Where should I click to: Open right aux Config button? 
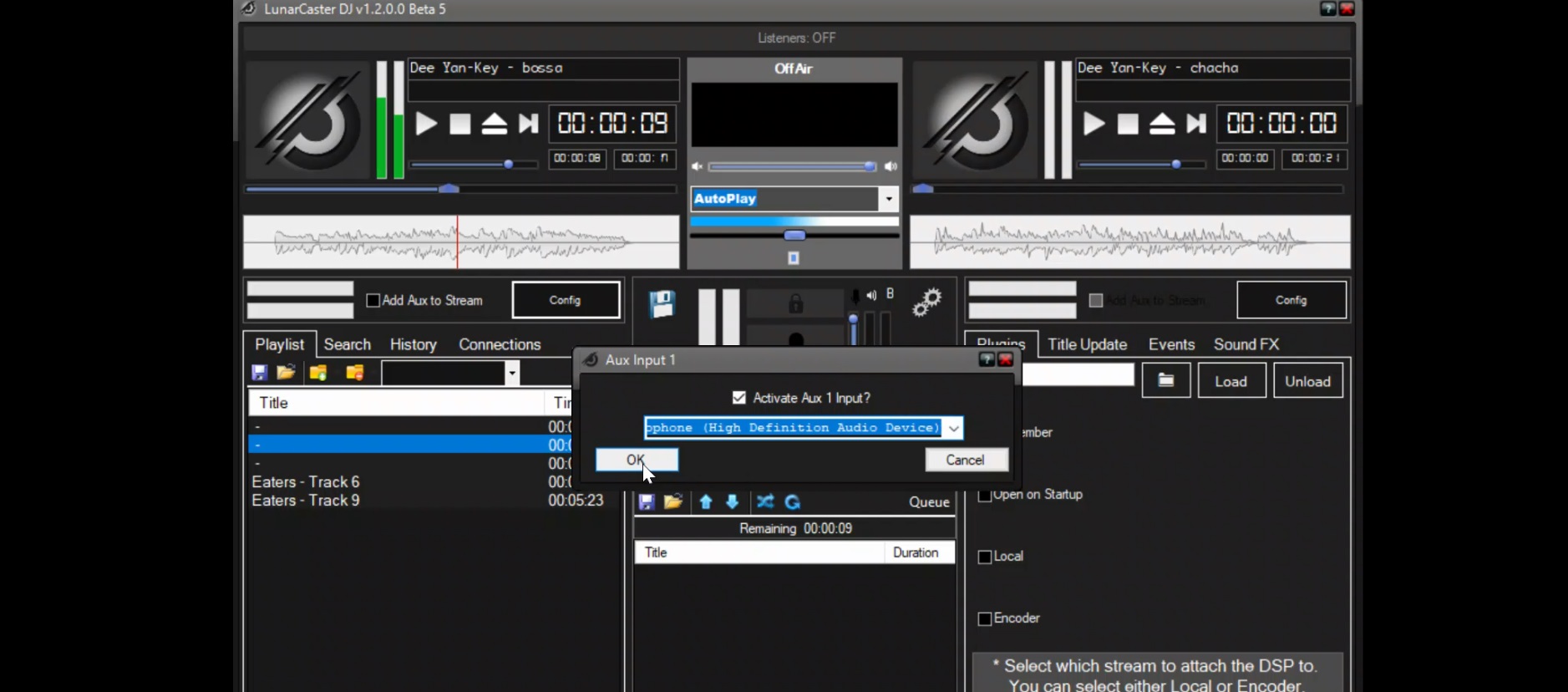[1291, 300]
